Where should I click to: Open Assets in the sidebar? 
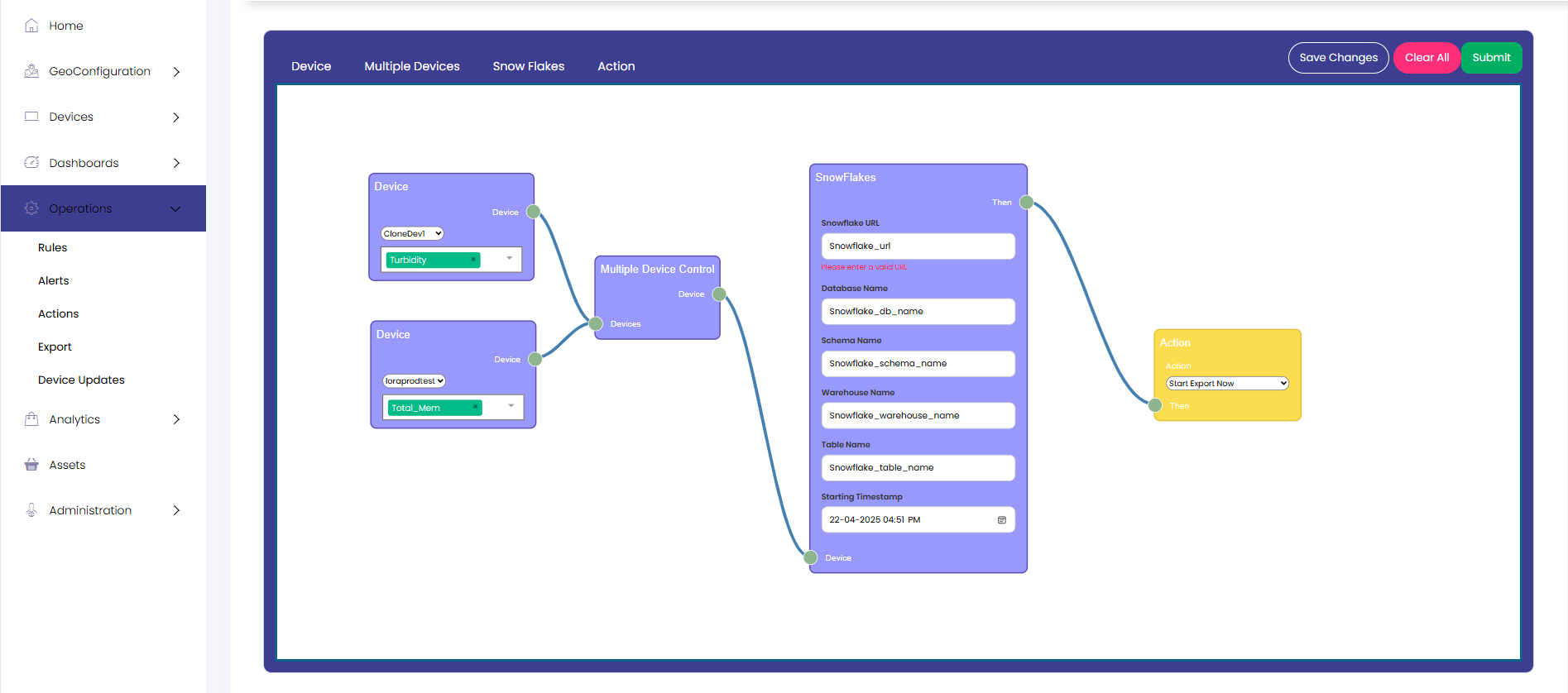point(67,465)
